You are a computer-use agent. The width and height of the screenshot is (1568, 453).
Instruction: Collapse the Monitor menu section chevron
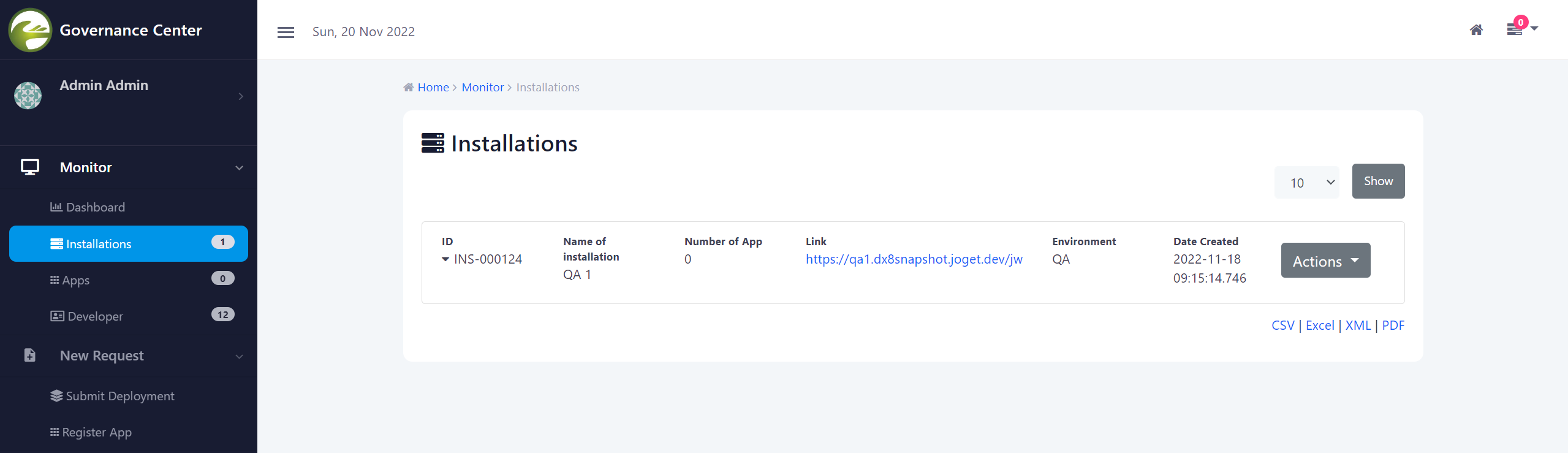pos(240,168)
